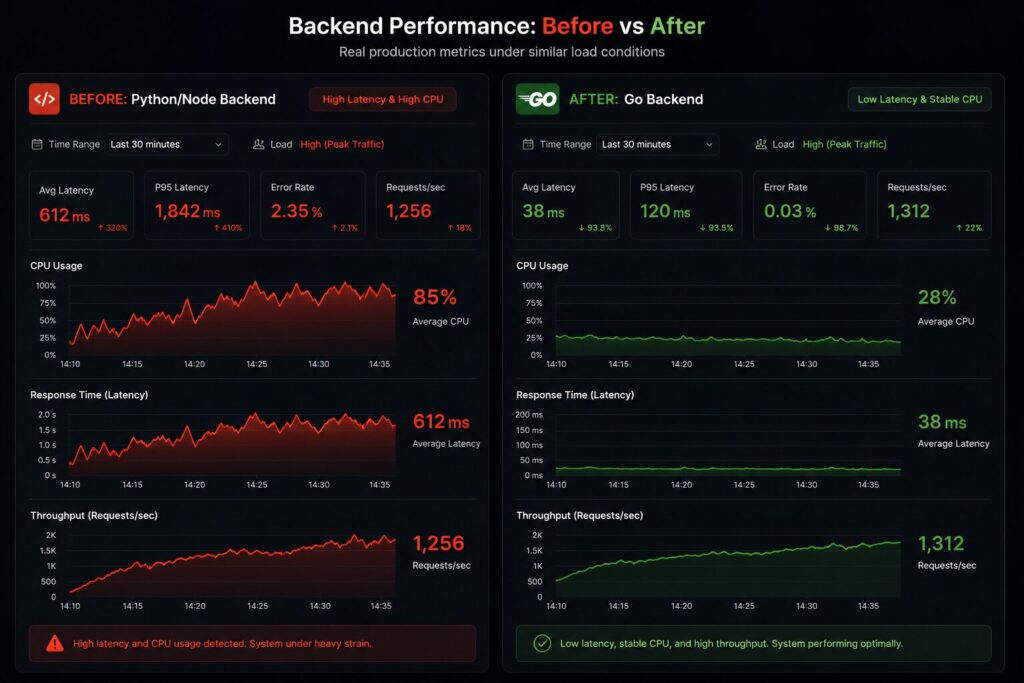Click the green performing optimally banner
Screen dimensions: 1024x683
coord(754,644)
